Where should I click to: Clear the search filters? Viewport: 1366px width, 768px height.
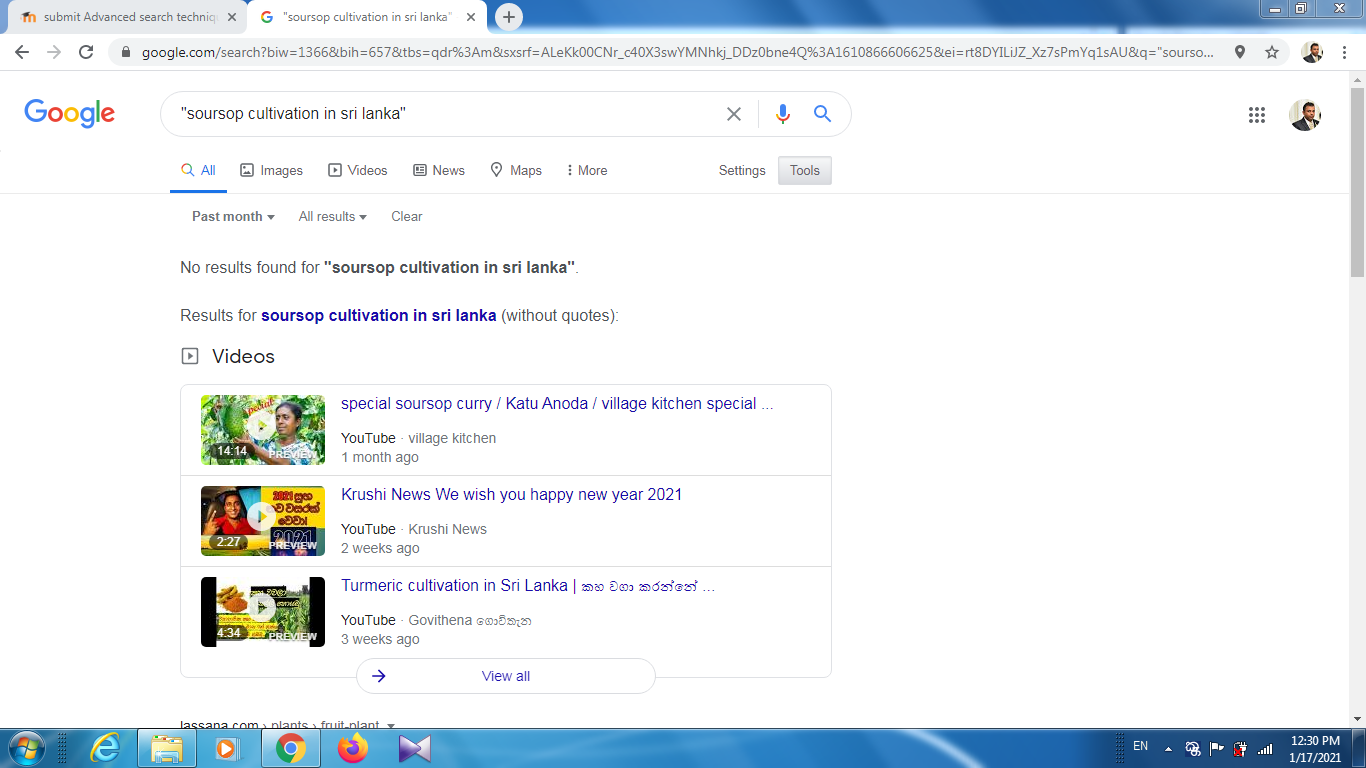(x=407, y=216)
